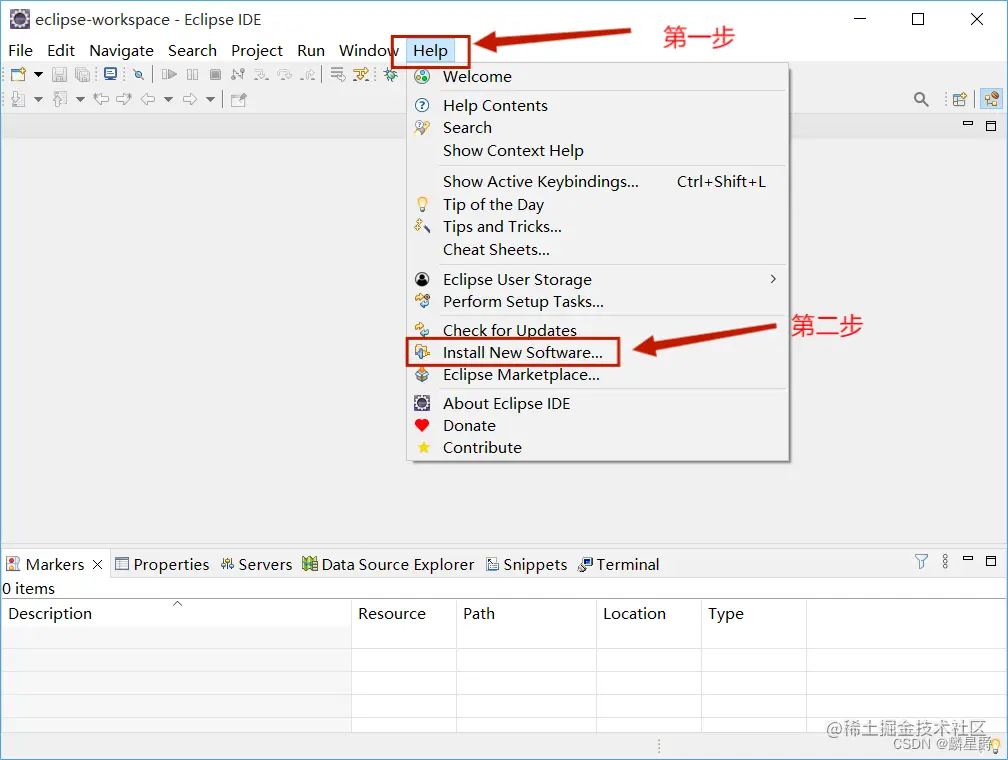This screenshot has width=1008, height=760.
Task: Click the Open Perspective icon
Action: coord(960,99)
